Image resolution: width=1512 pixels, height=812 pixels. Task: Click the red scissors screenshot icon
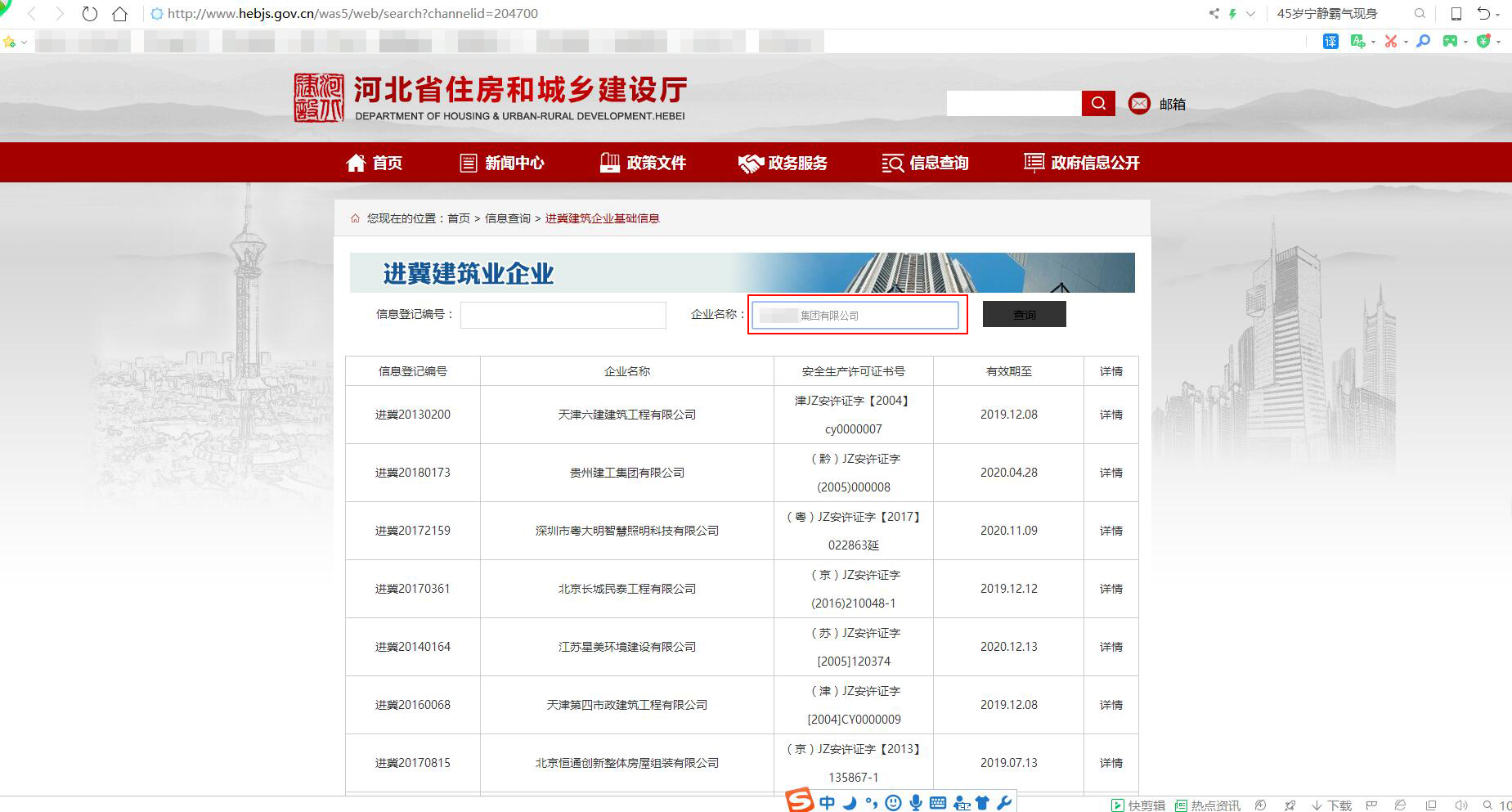[1390, 41]
